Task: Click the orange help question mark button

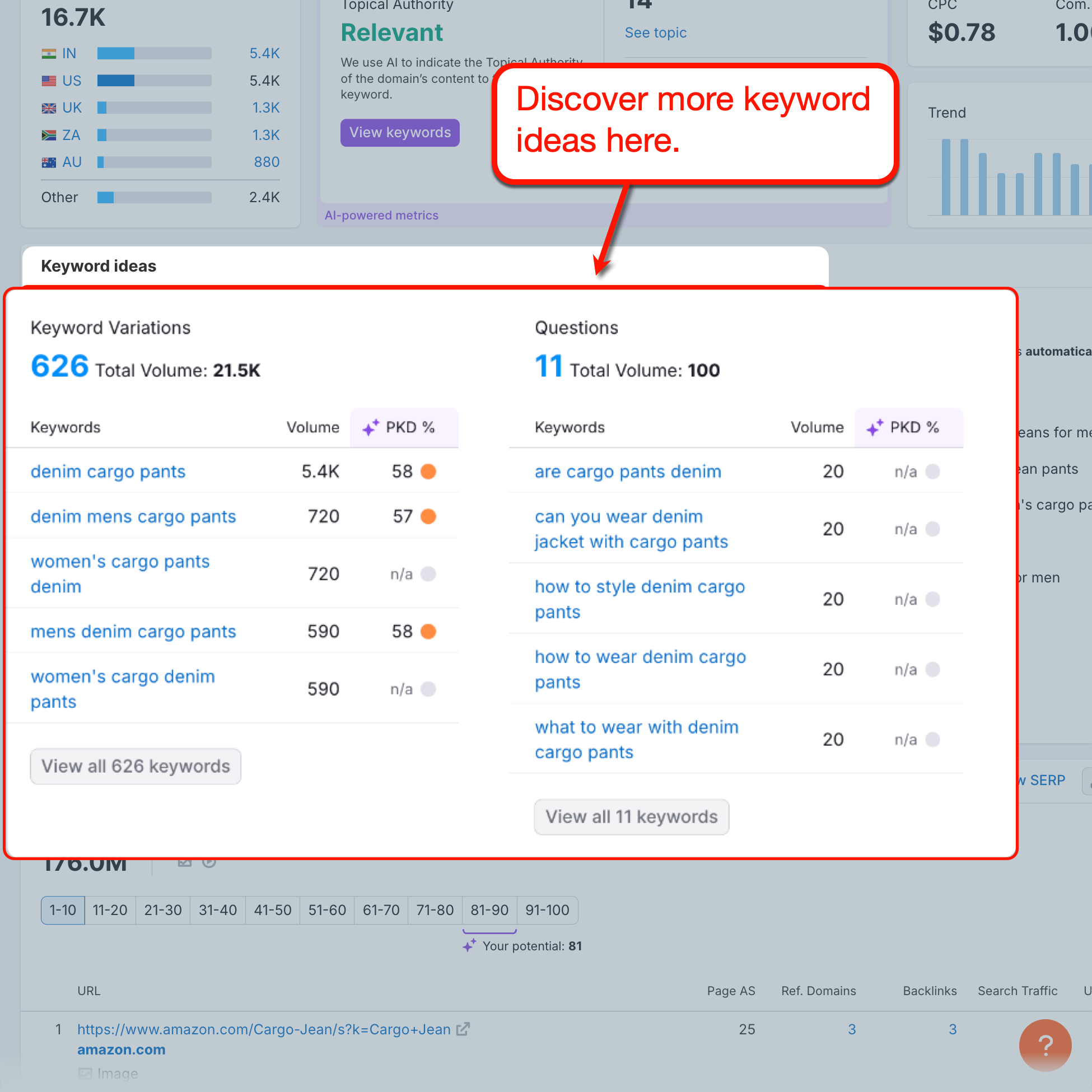Action: point(1045,1045)
